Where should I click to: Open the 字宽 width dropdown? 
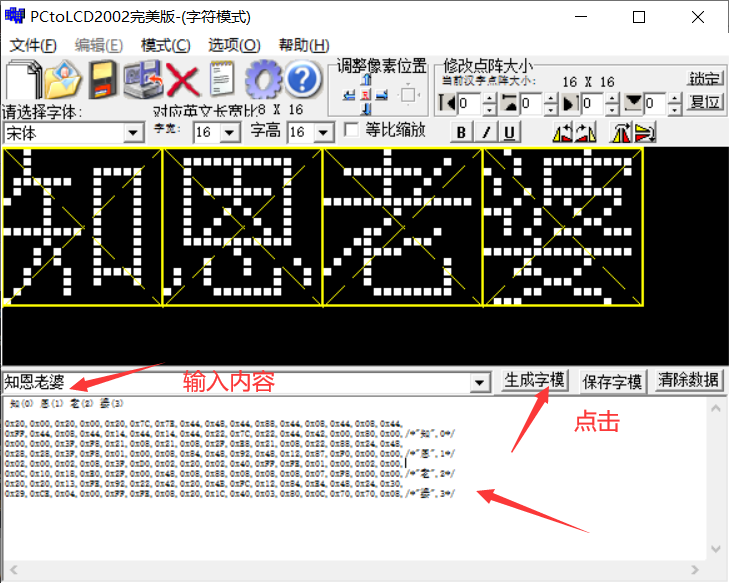[230, 132]
